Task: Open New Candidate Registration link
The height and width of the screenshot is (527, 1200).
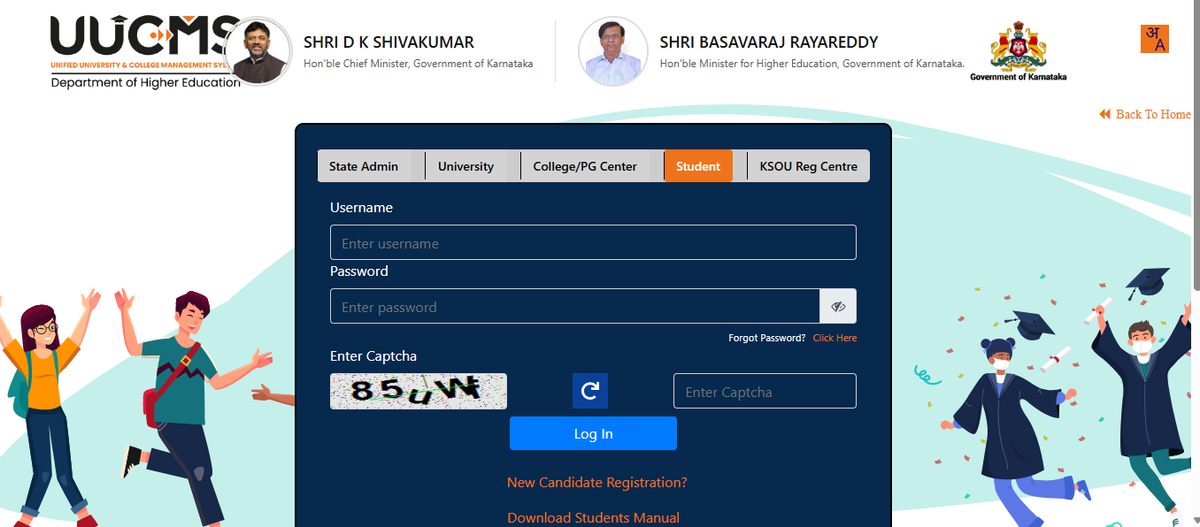Action: [597, 482]
